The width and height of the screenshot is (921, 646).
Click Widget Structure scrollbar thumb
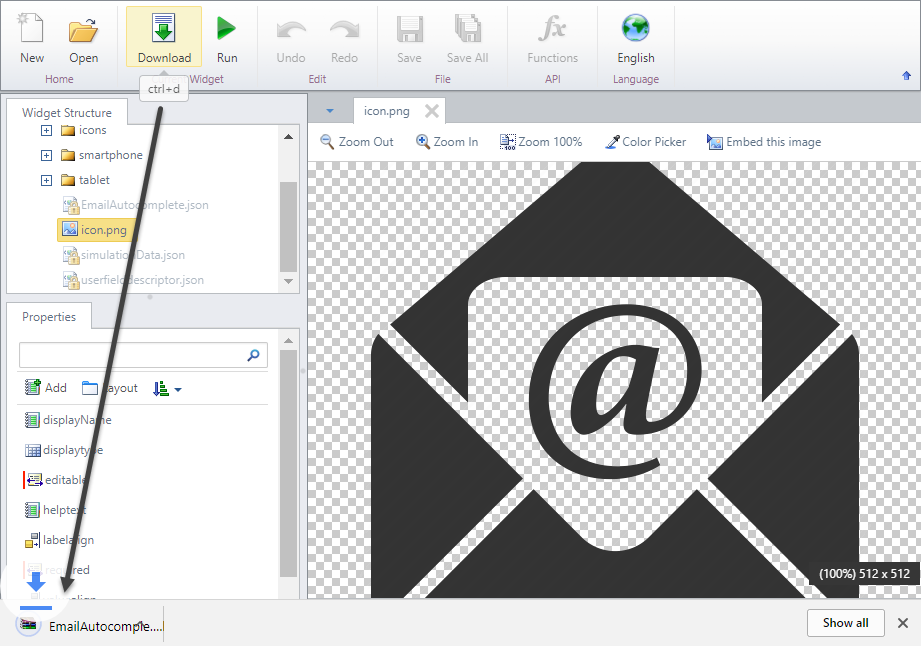pos(288,226)
